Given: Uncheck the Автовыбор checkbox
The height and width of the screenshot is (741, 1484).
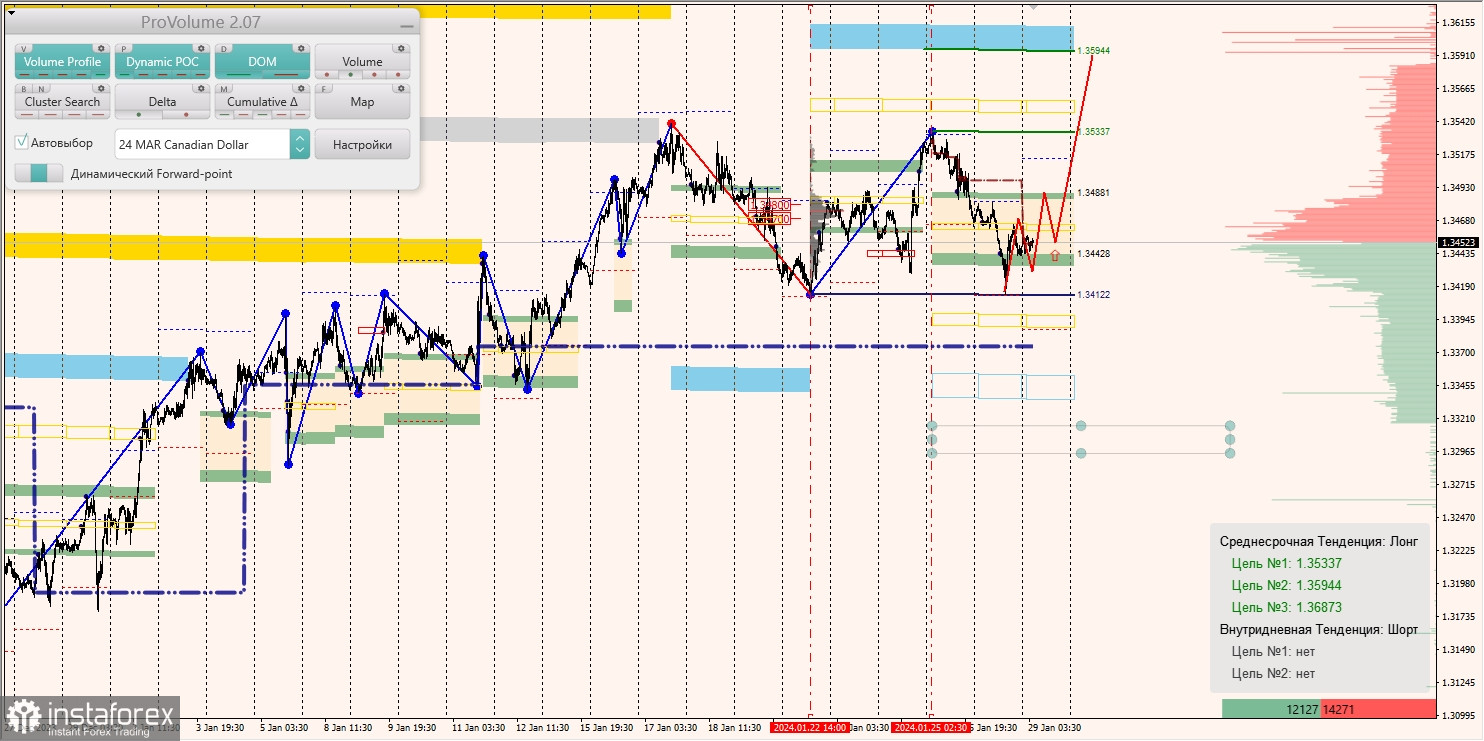Looking at the screenshot, I should pyautogui.click(x=22, y=143).
